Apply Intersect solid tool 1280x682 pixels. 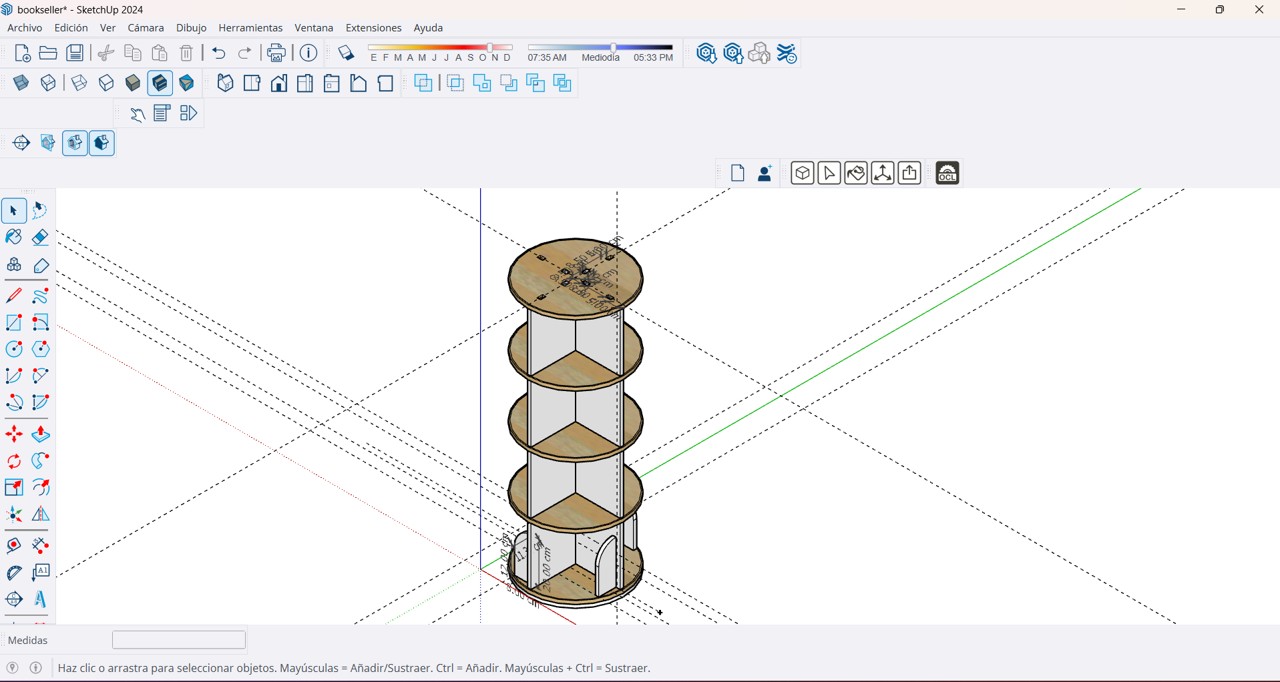(x=455, y=83)
